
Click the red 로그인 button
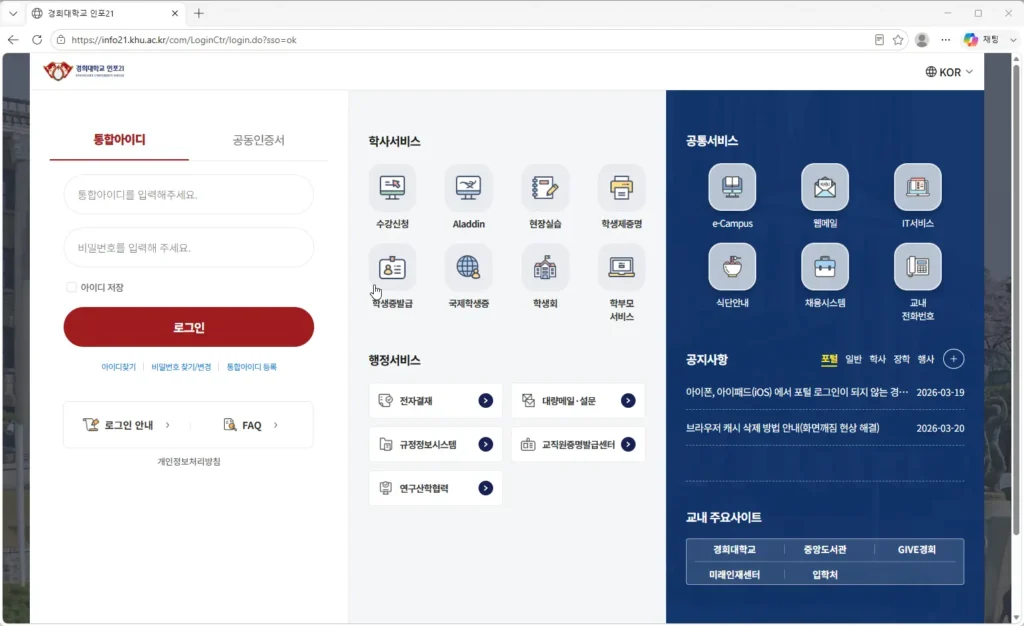pos(189,327)
